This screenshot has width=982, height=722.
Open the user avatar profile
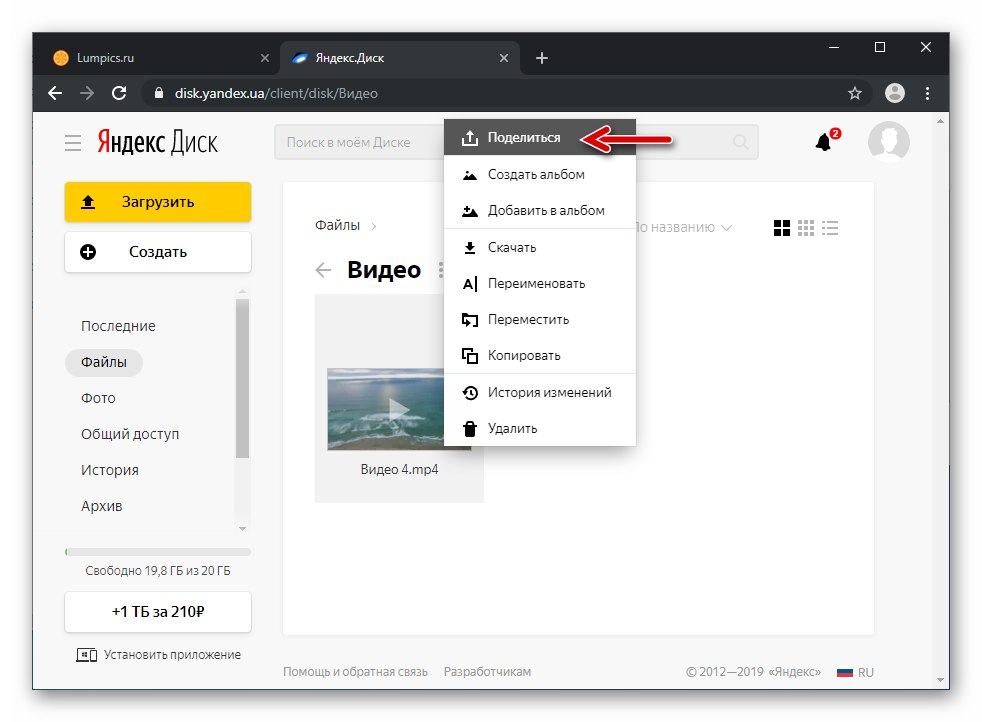[x=888, y=142]
